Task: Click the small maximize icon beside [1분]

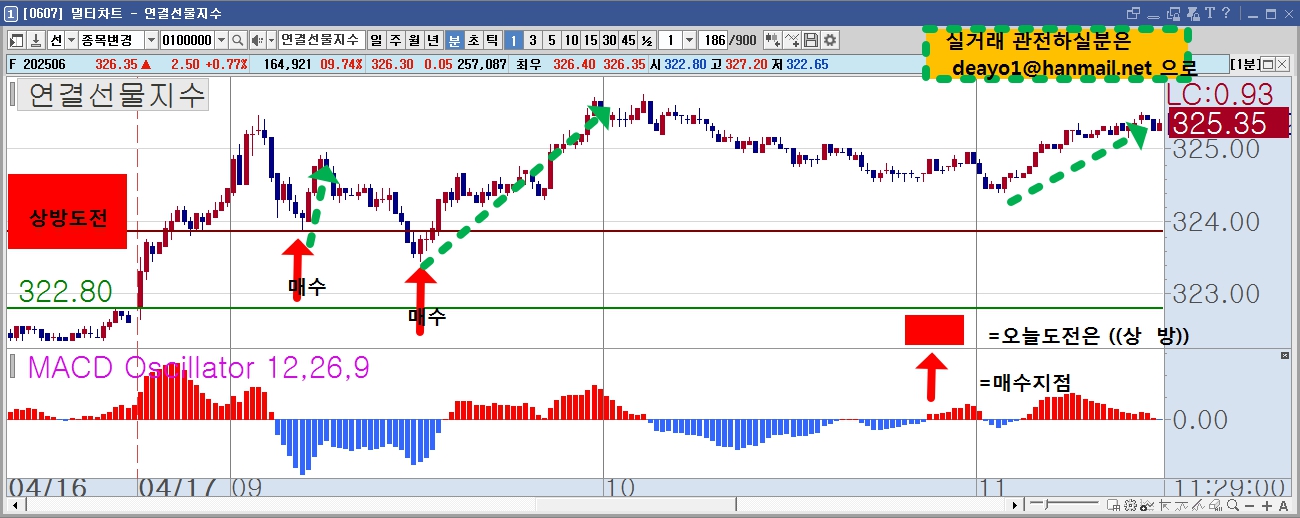Action: tap(1267, 64)
